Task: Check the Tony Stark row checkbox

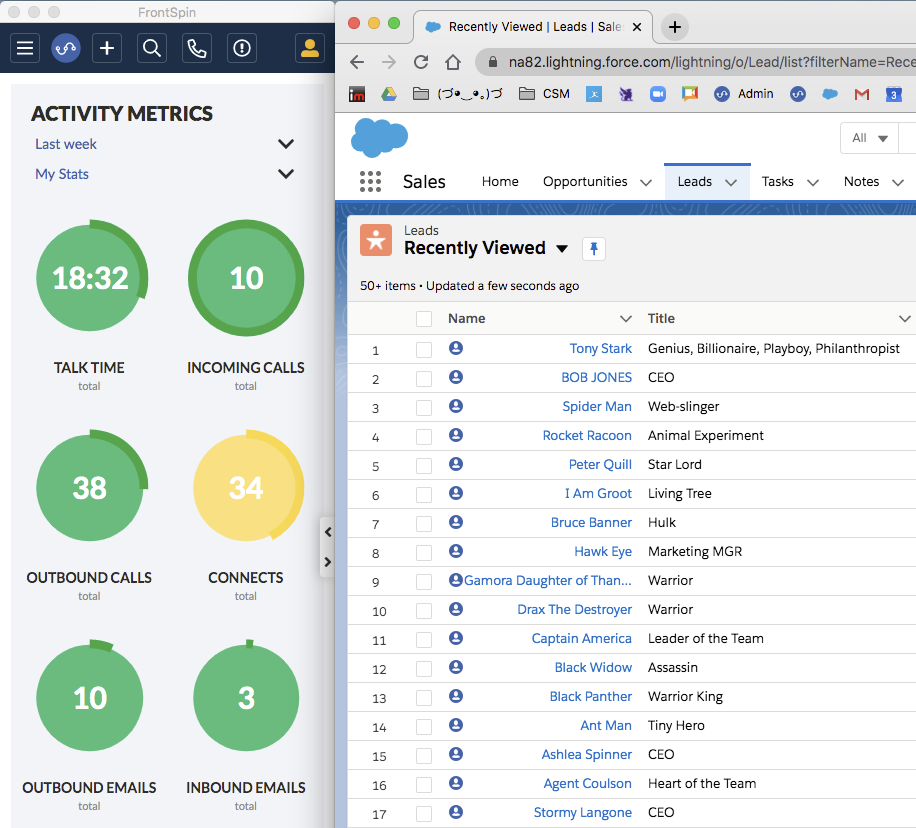Action: (424, 350)
